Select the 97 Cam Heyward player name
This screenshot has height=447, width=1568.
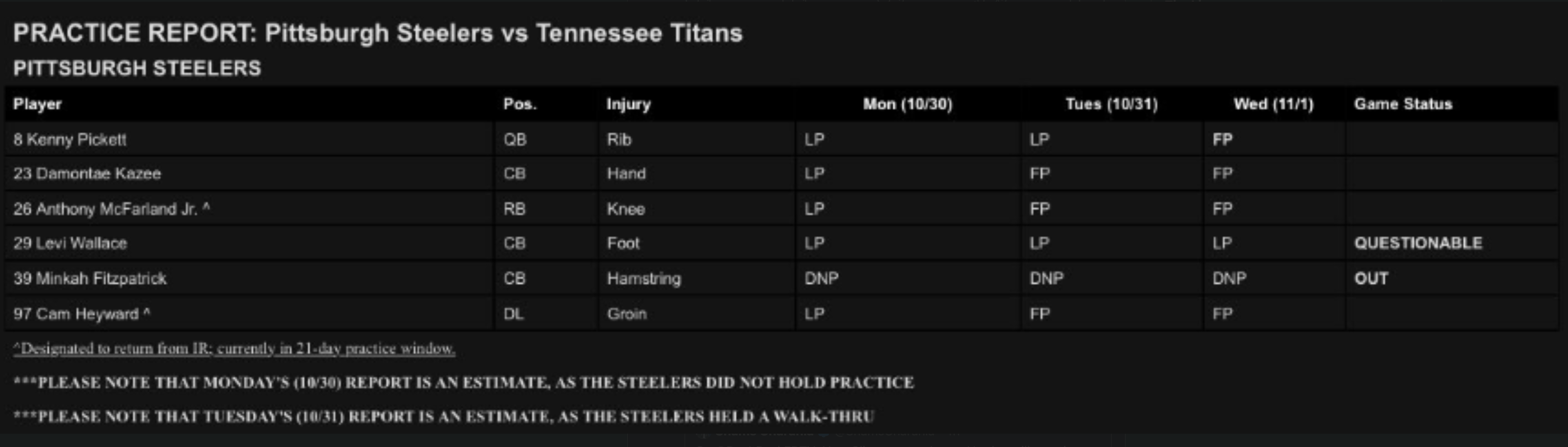click(x=81, y=314)
